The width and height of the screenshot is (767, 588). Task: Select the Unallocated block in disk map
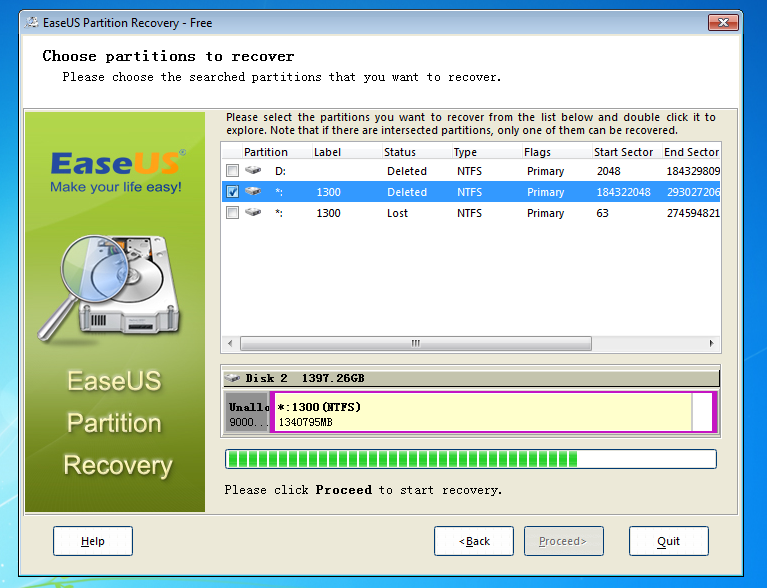point(247,412)
